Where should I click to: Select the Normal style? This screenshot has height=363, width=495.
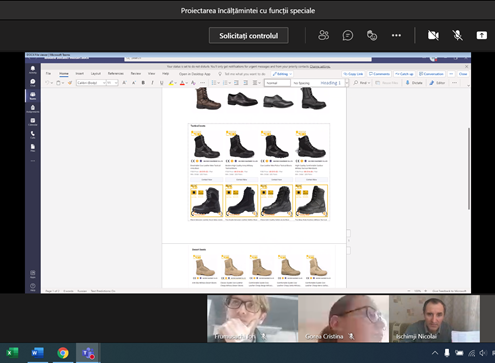277,83
